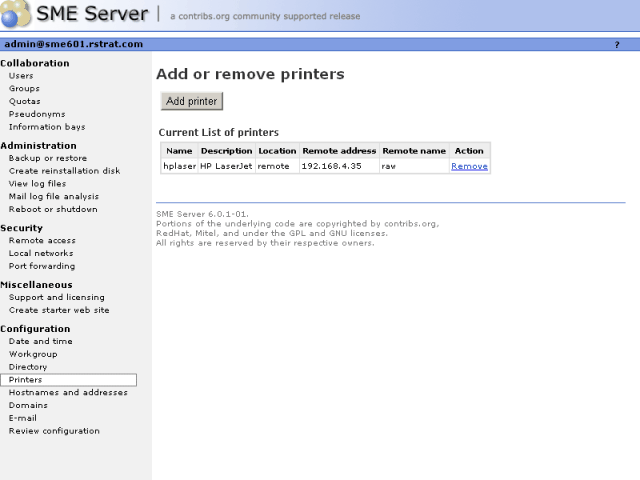
Task: Click the Configuration section heading
Action: [x=35, y=329]
